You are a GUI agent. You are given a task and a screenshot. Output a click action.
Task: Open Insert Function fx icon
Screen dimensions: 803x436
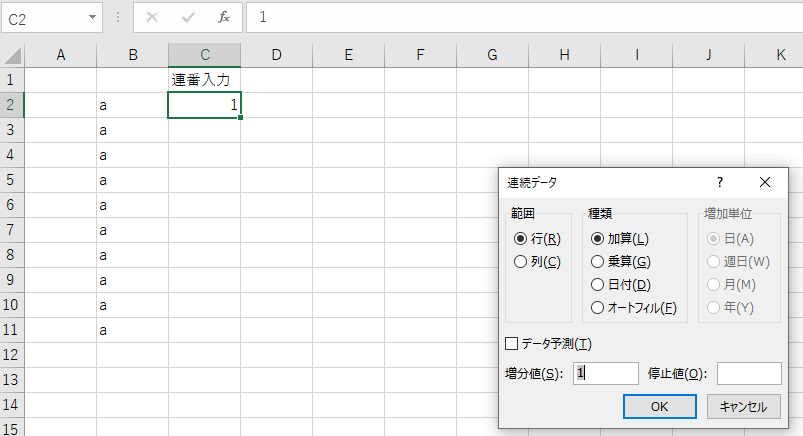224,18
